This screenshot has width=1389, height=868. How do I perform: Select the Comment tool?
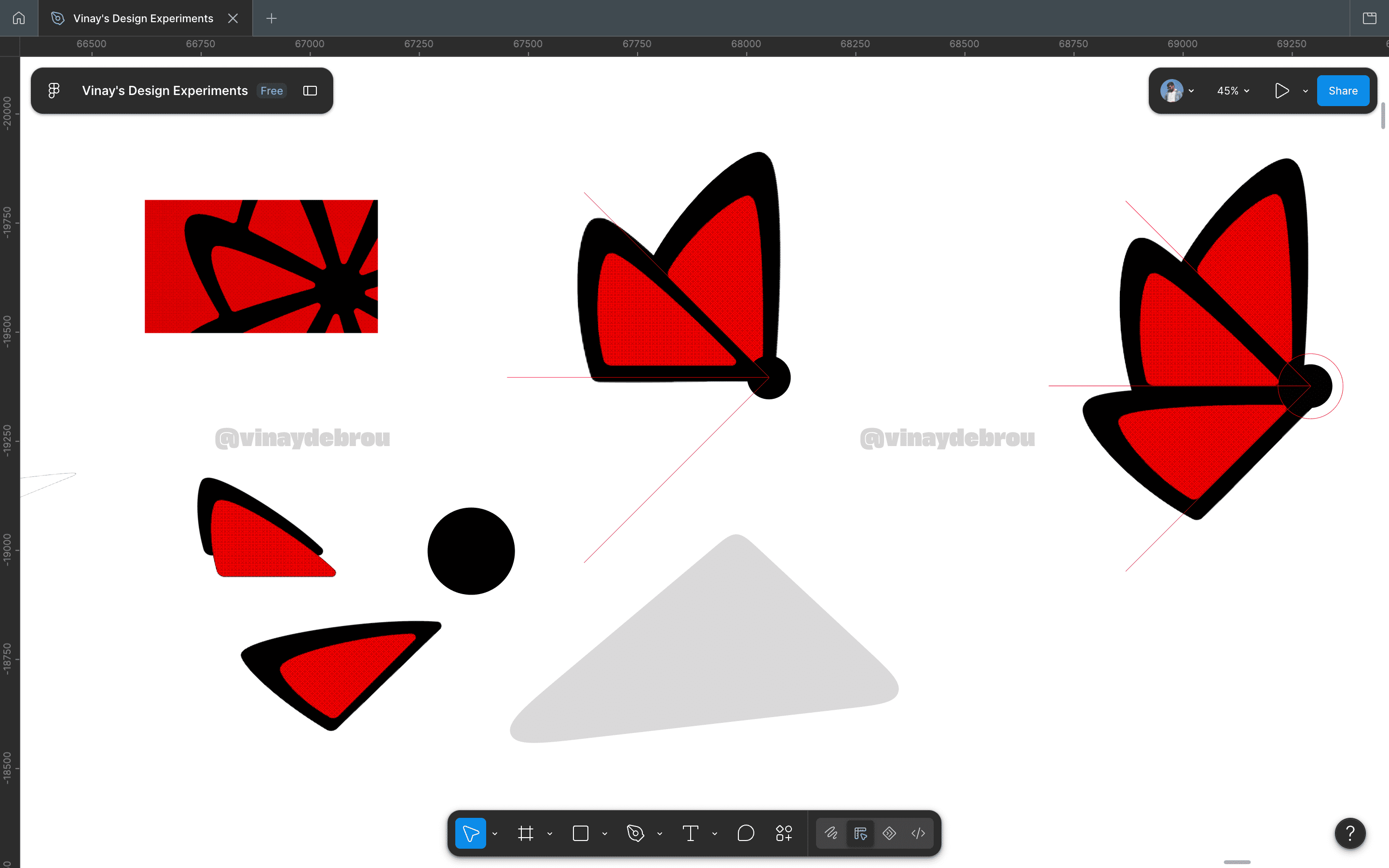click(746, 833)
